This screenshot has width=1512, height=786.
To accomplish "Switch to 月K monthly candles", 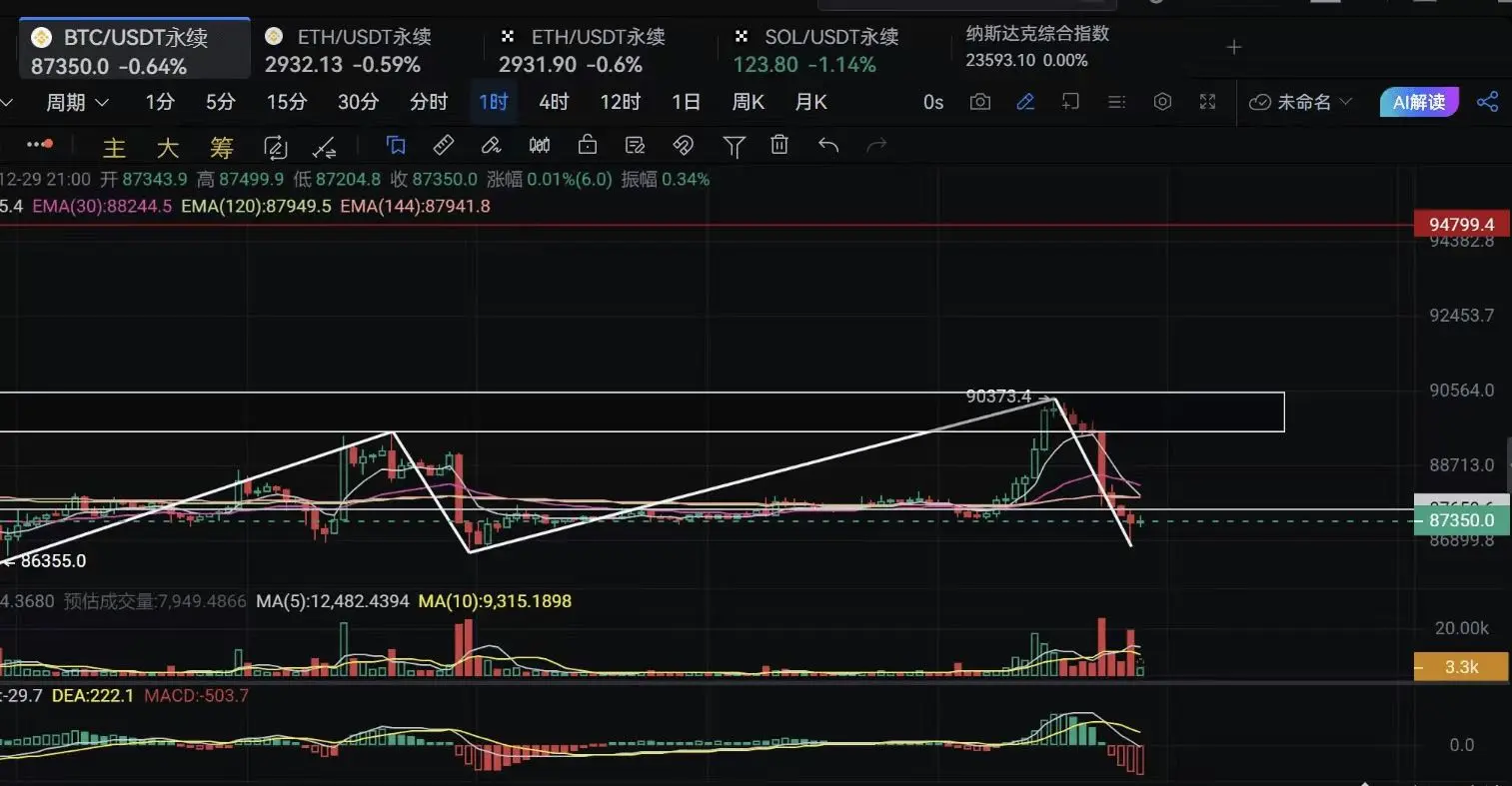I will pyautogui.click(x=811, y=102).
